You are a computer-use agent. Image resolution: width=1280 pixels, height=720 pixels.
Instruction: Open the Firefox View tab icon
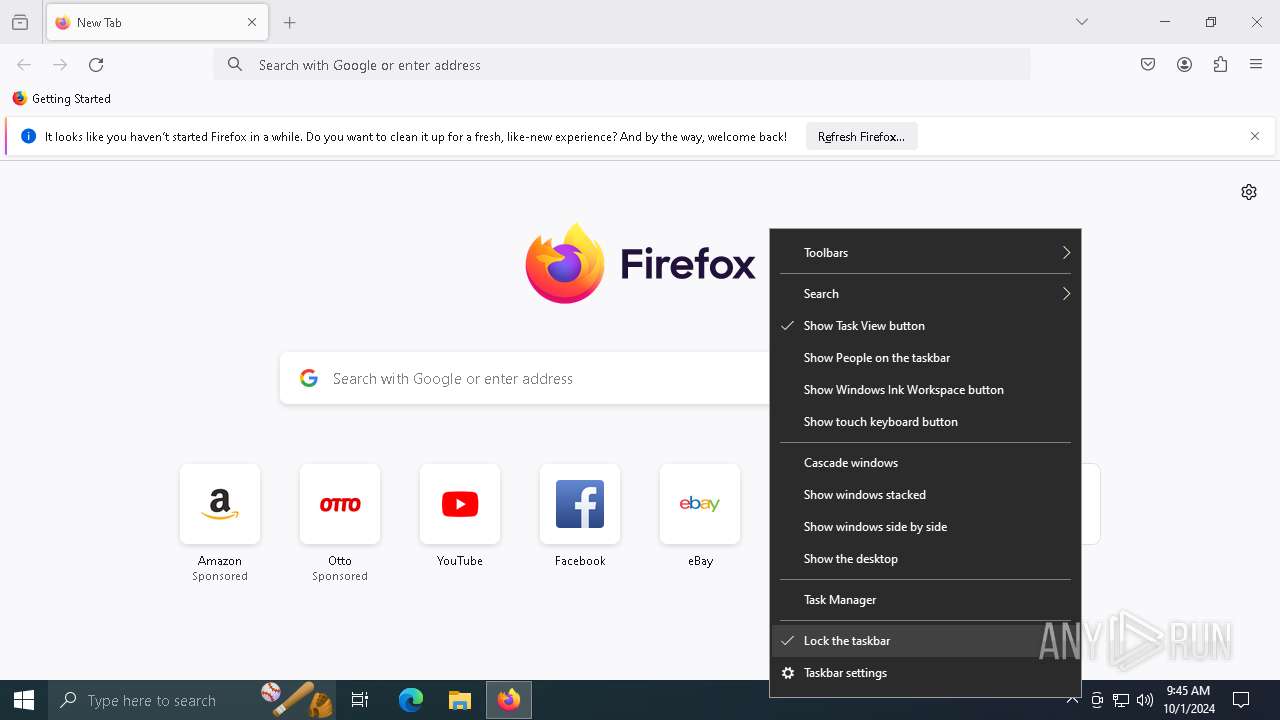[20, 22]
